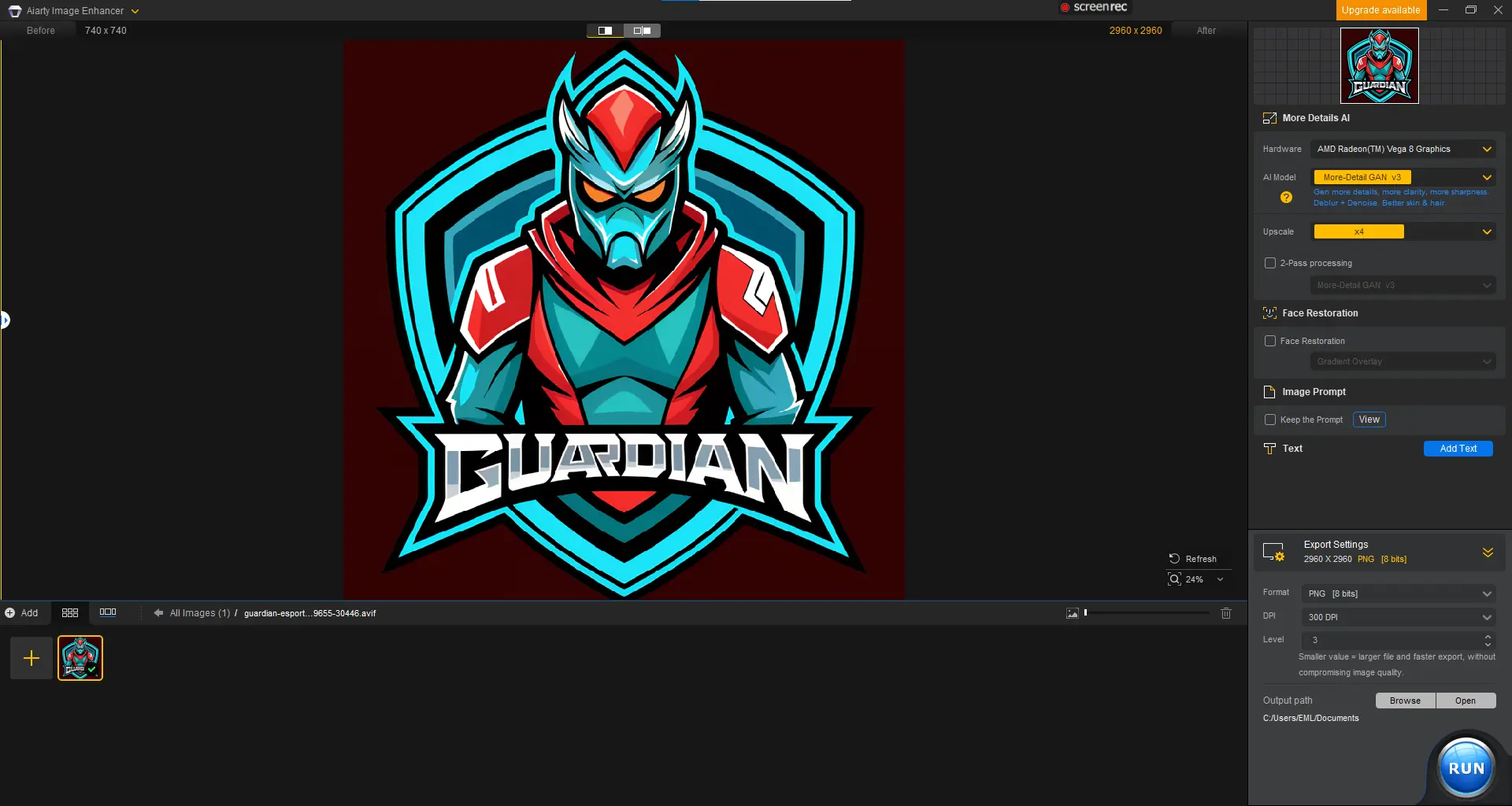This screenshot has height=806, width=1512.
Task: Switch to split compare view icon
Action: click(x=642, y=31)
